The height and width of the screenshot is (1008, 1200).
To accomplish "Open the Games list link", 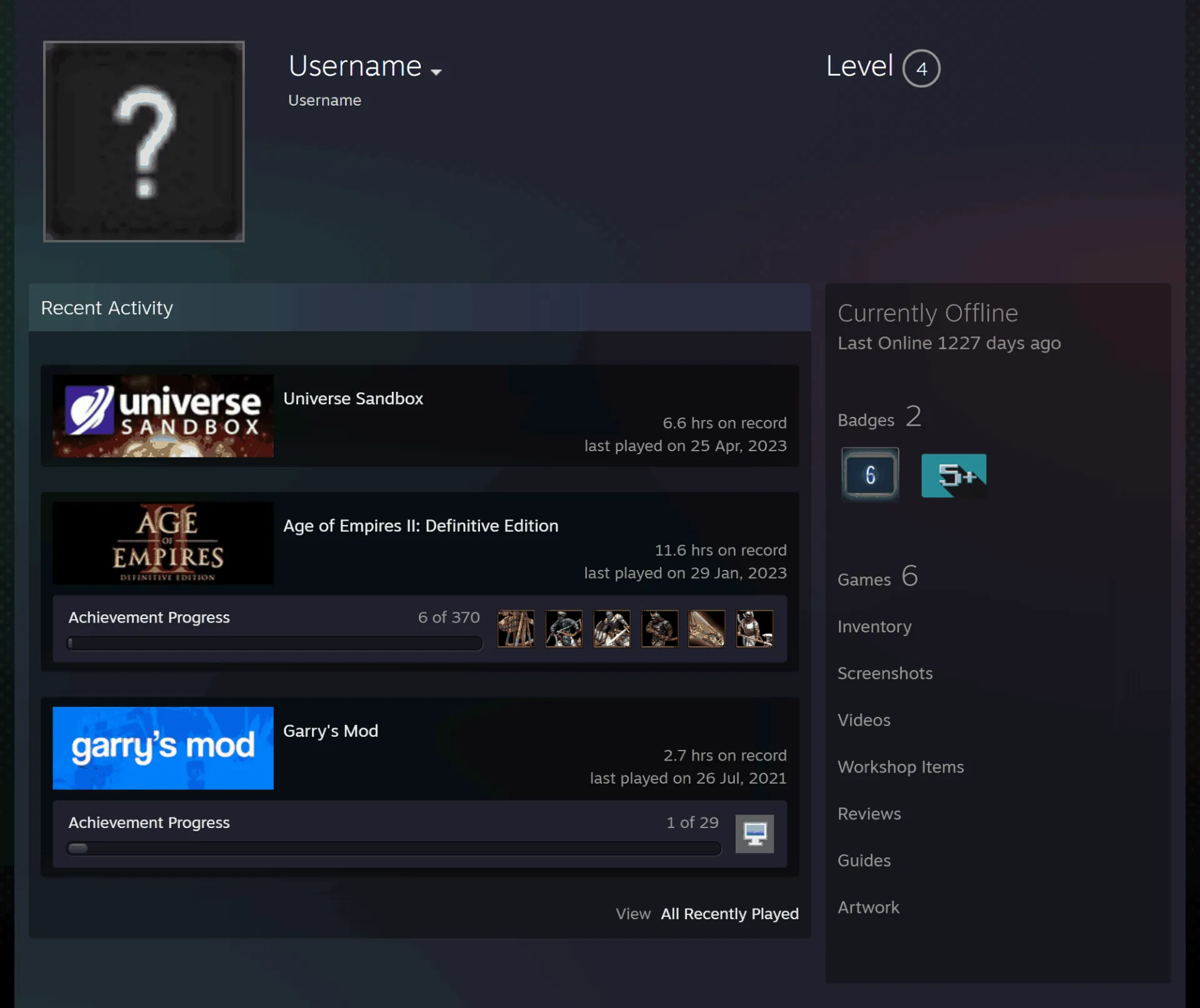I will pyautogui.click(x=877, y=577).
